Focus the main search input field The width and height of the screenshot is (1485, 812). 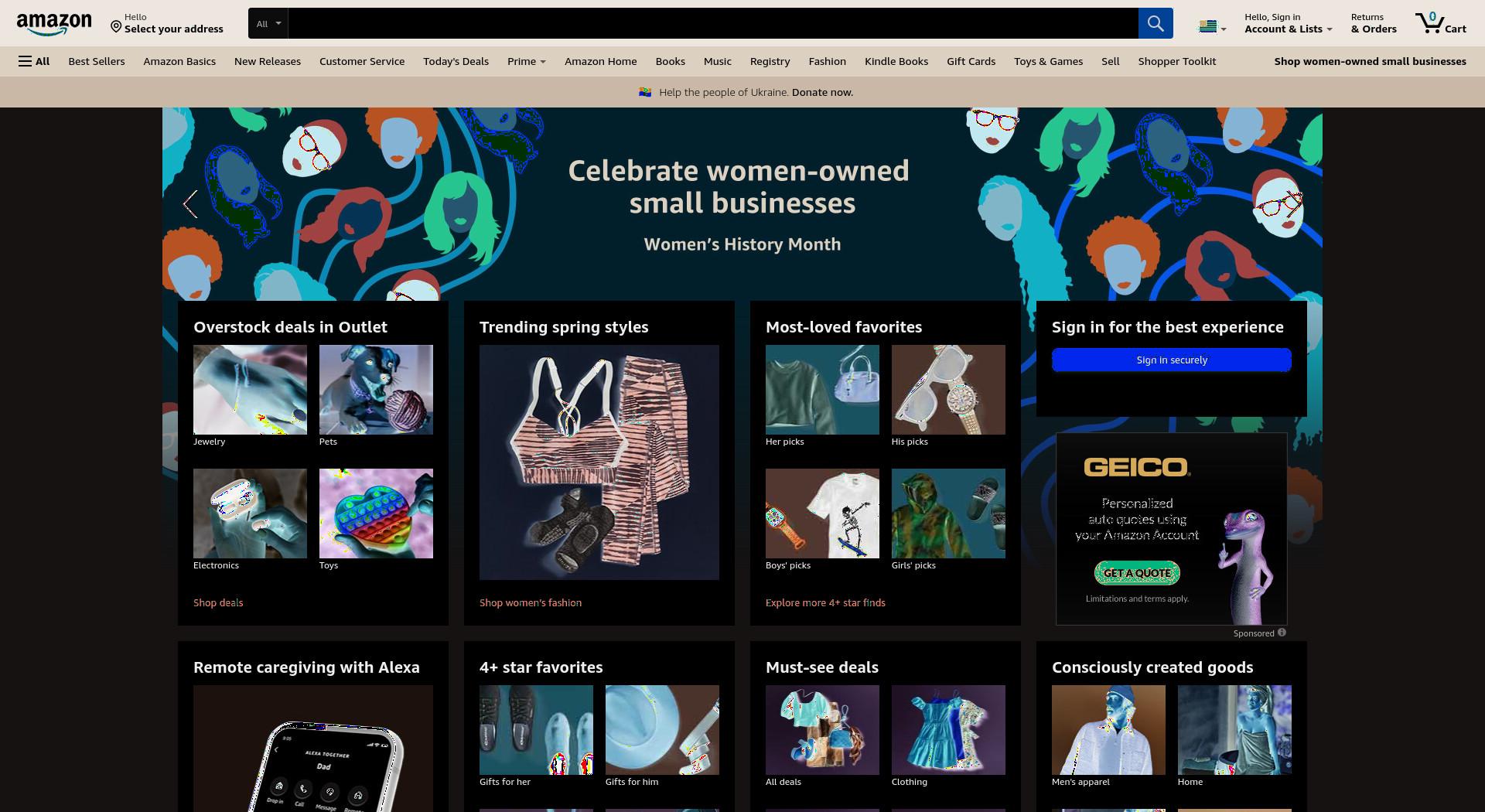(x=713, y=23)
